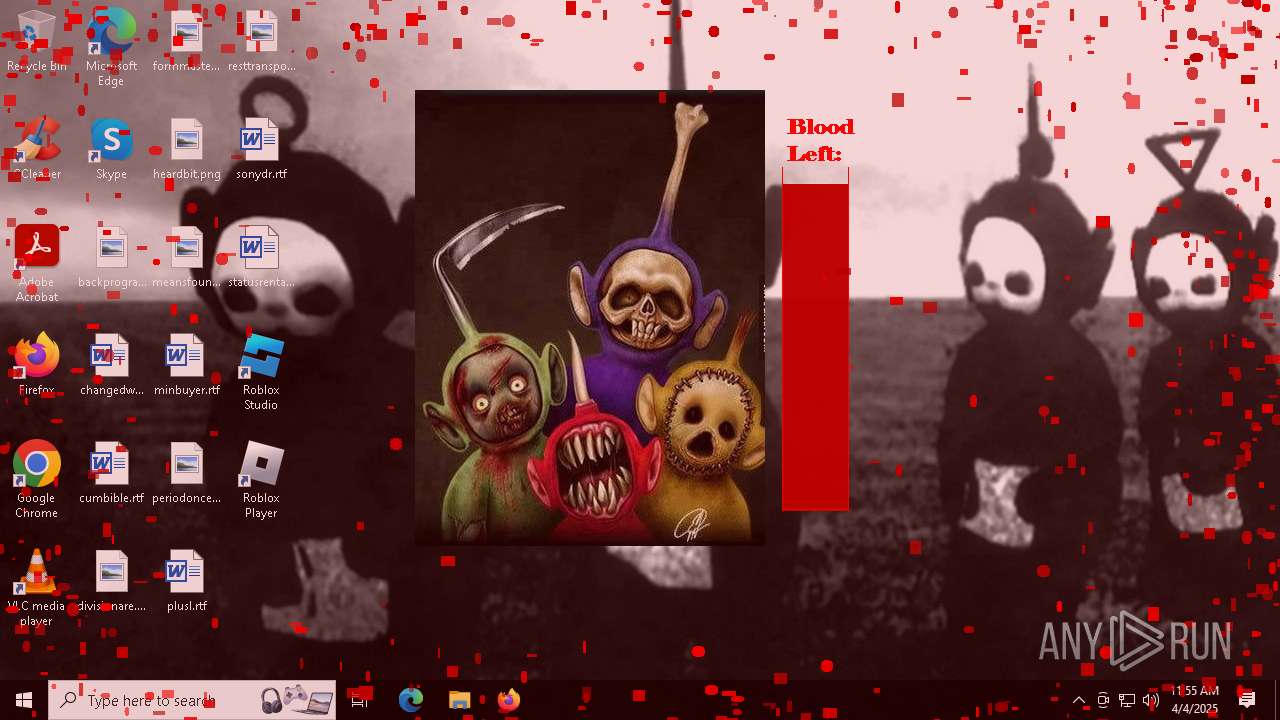Select the divisionare... image file icon
Screen dimensions: 1280x720
tap(111, 581)
